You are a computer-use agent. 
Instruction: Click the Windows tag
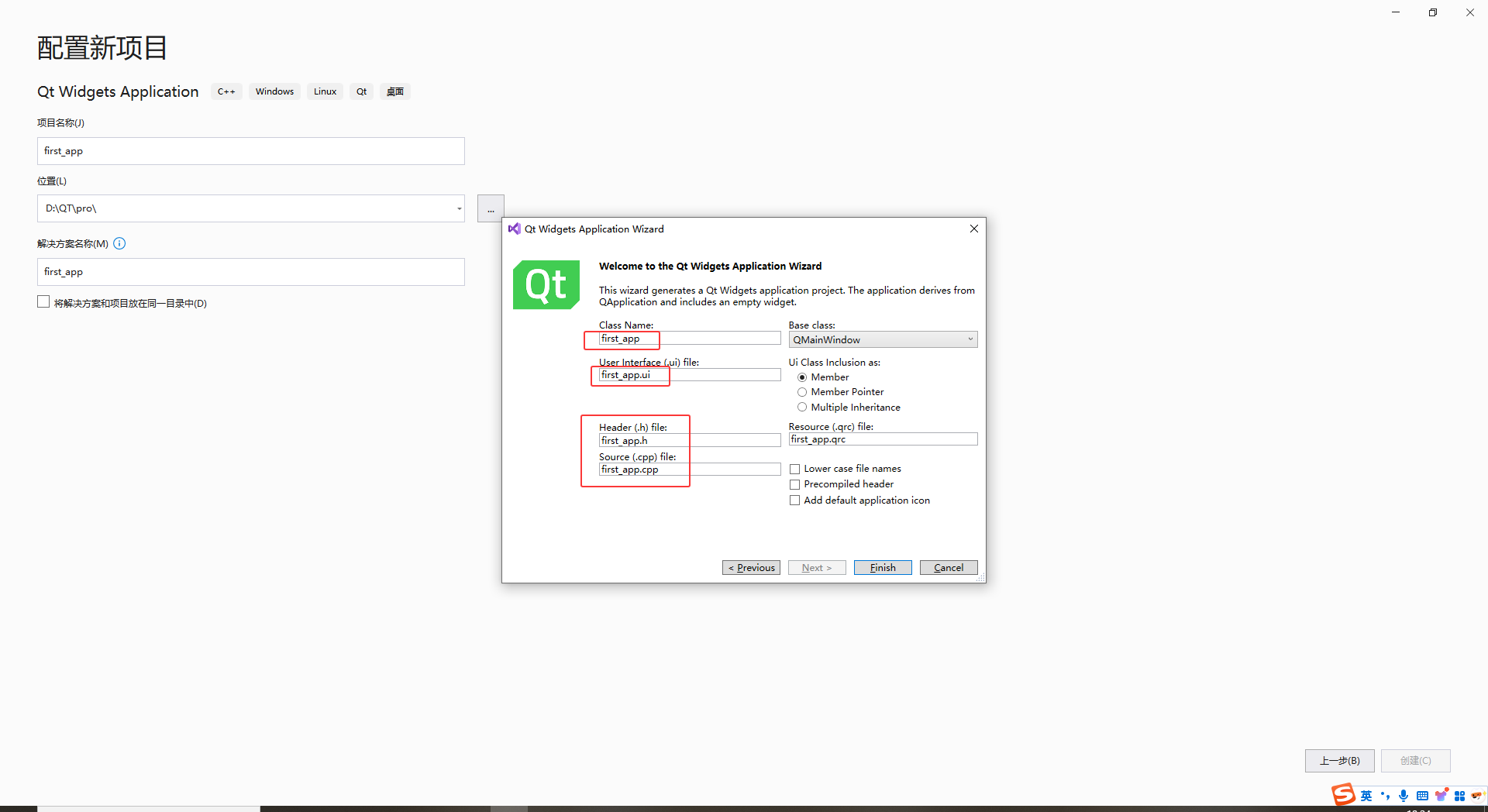[274, 91]
